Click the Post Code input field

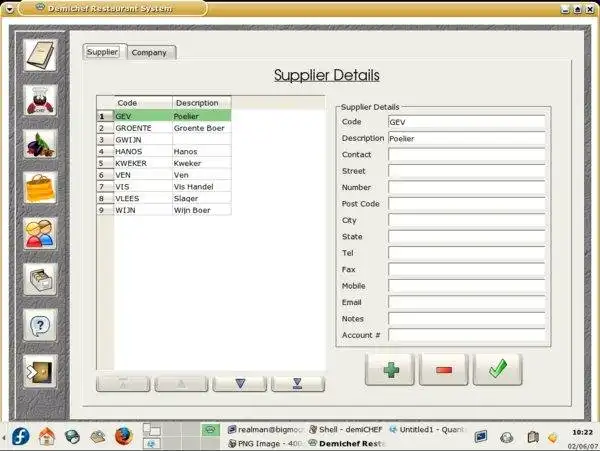point(467,204)
